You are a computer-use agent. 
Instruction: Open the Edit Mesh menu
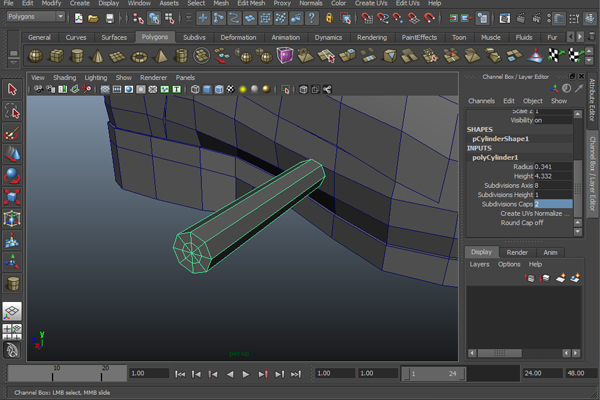pos(251,3)
